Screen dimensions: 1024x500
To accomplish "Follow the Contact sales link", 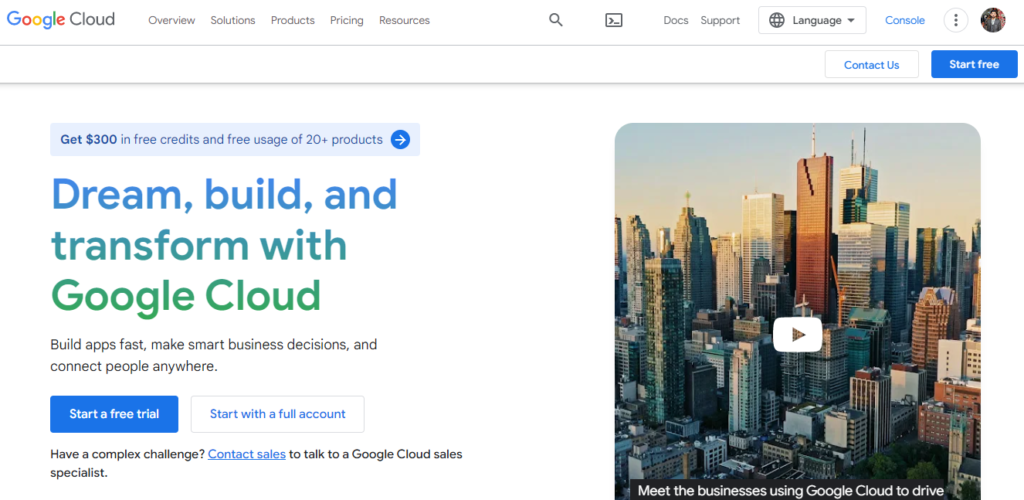I will pos(247,454).
